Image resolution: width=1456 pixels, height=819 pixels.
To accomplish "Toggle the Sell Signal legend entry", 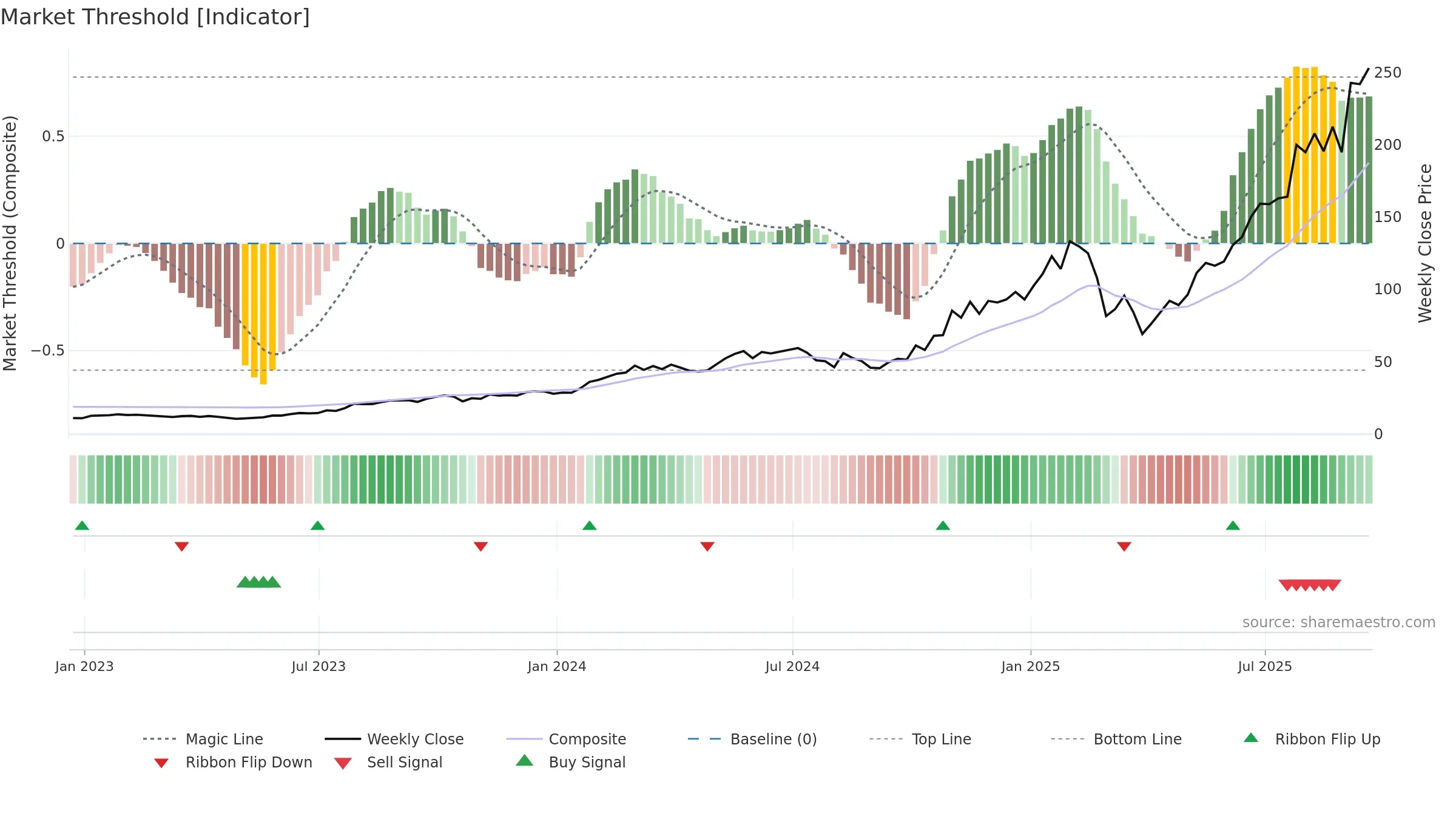I will point(388,762).
